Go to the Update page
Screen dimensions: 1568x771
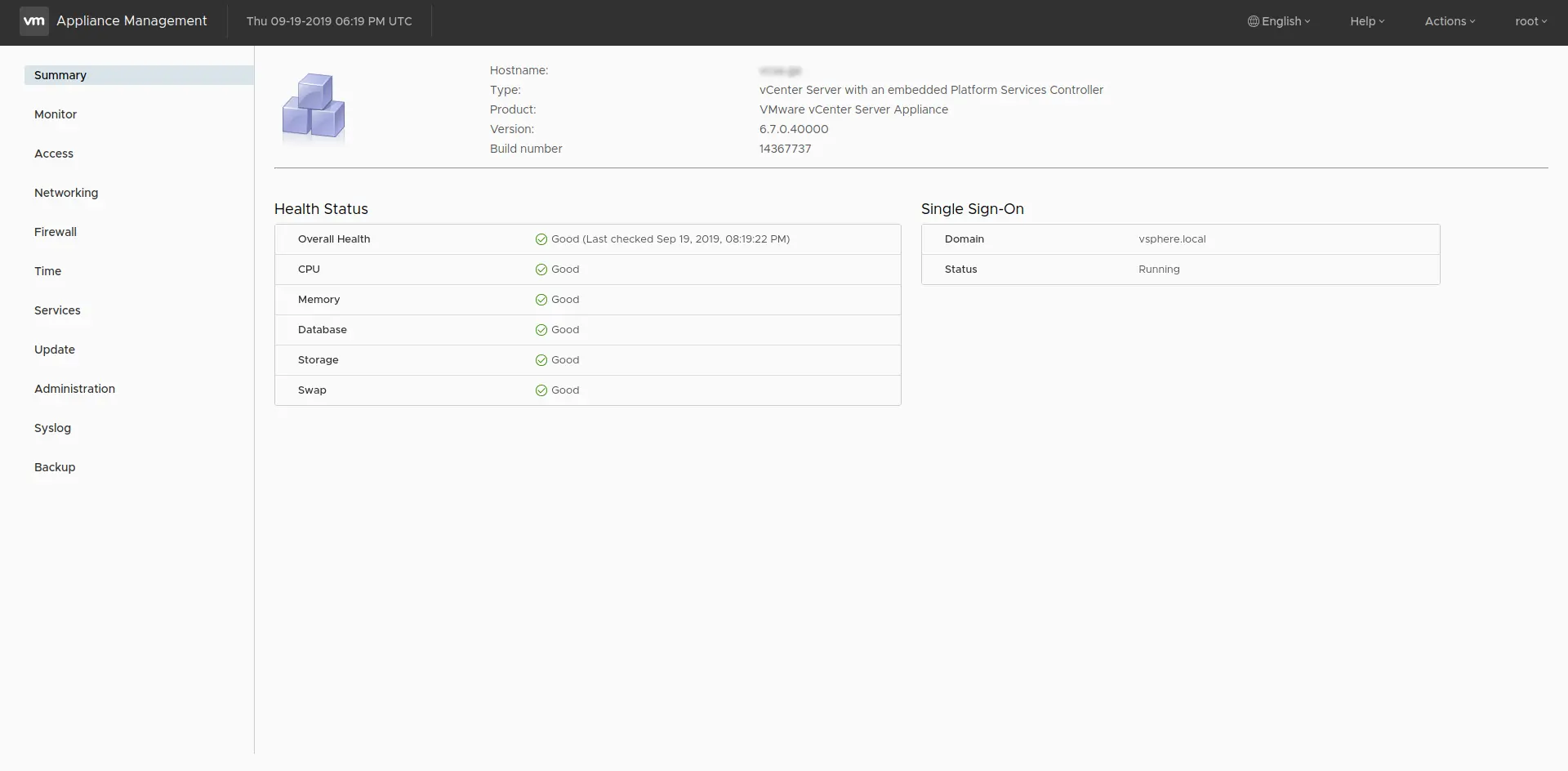(x=55, y=350)
